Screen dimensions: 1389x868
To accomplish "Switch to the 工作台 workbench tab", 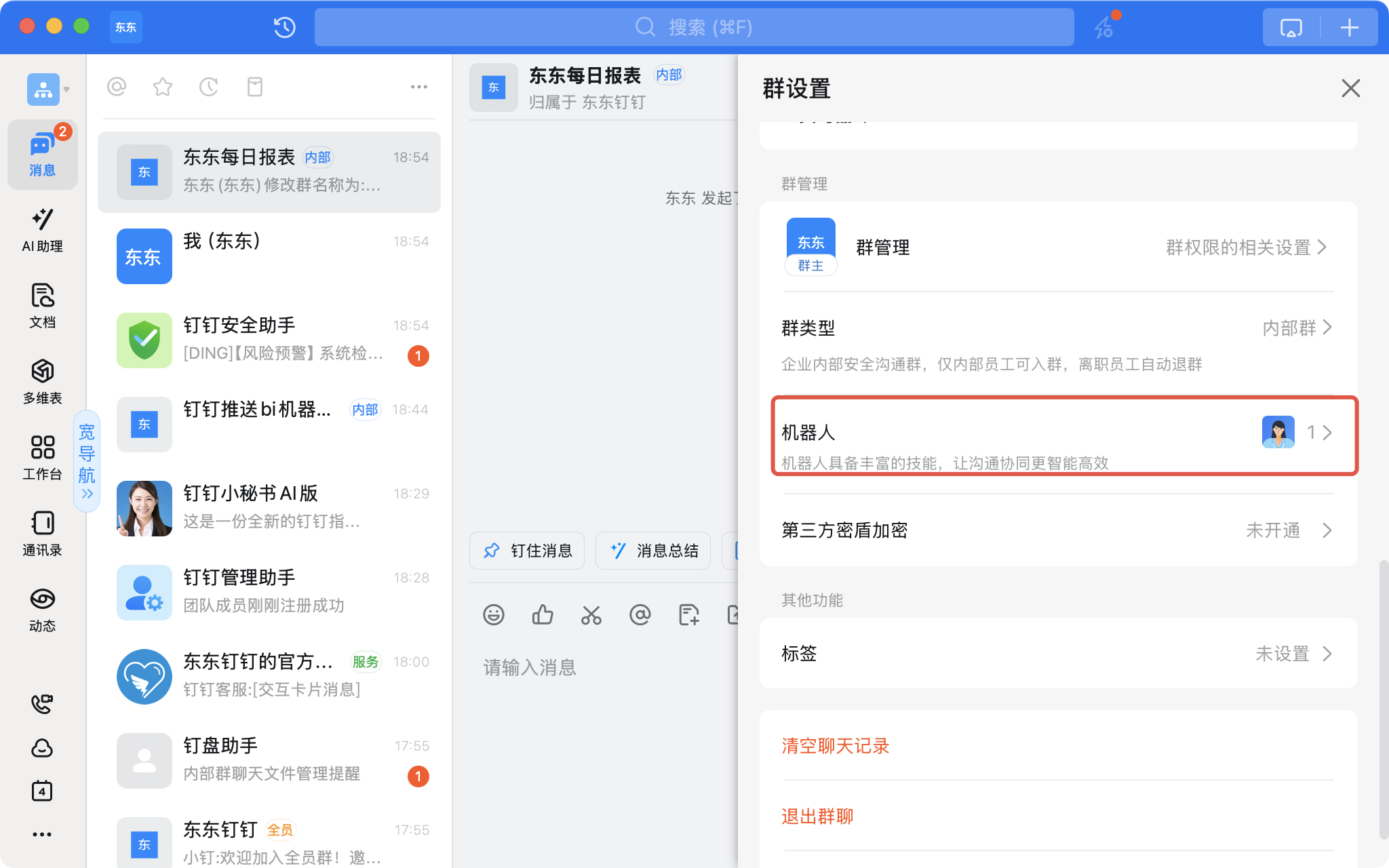I will coord(42,458).
